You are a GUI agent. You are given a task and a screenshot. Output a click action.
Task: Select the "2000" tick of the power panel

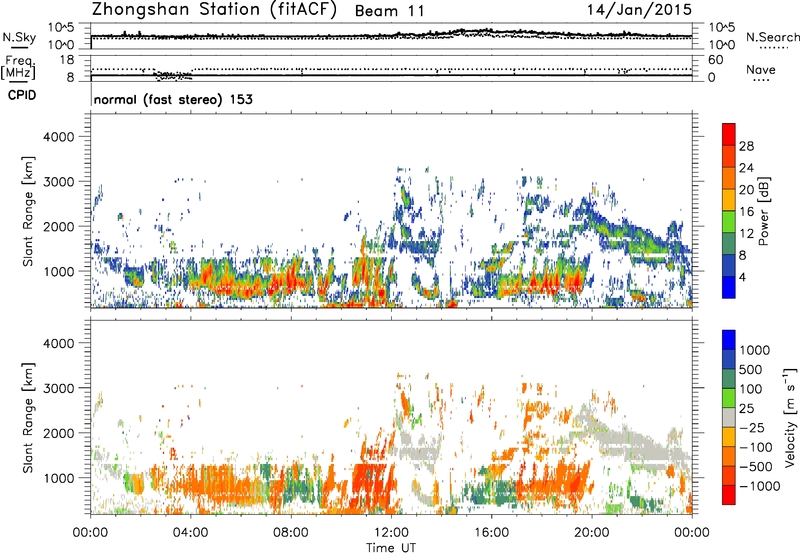pyautogui.click(x=58, y=226)
